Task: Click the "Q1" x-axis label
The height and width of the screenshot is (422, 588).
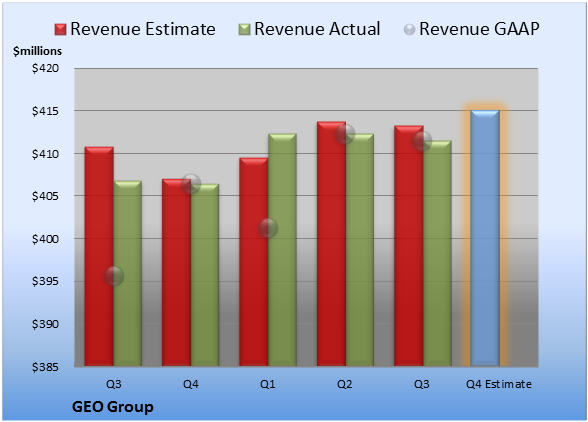Action: [268, 384]
